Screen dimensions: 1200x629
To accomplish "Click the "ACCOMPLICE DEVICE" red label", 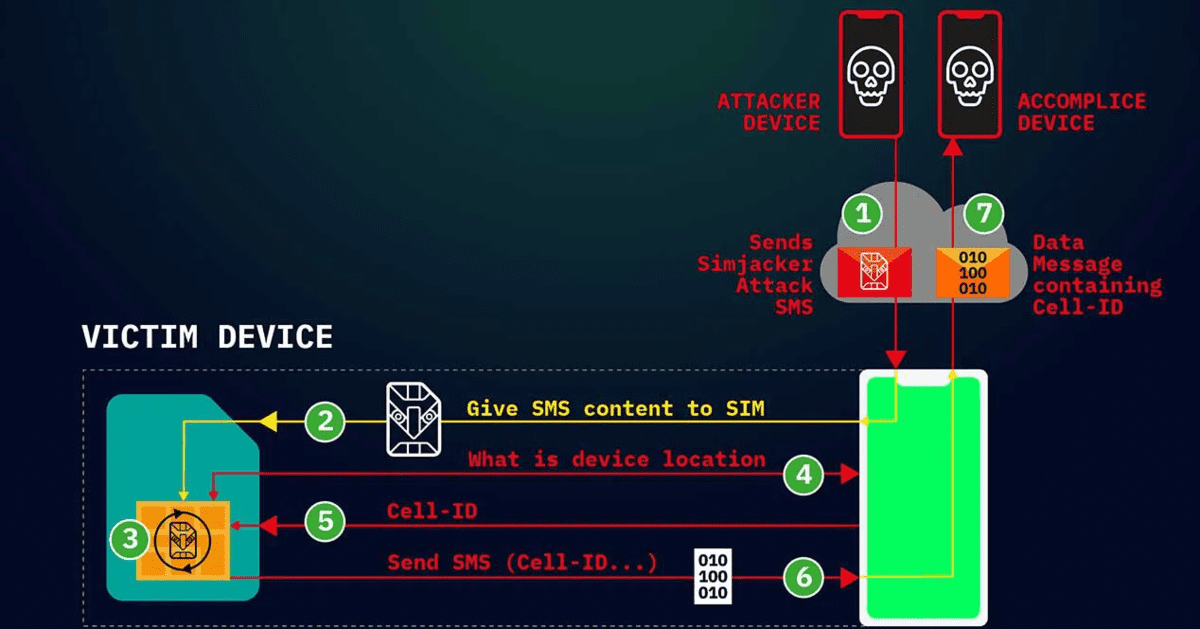I will [1081, 112].
